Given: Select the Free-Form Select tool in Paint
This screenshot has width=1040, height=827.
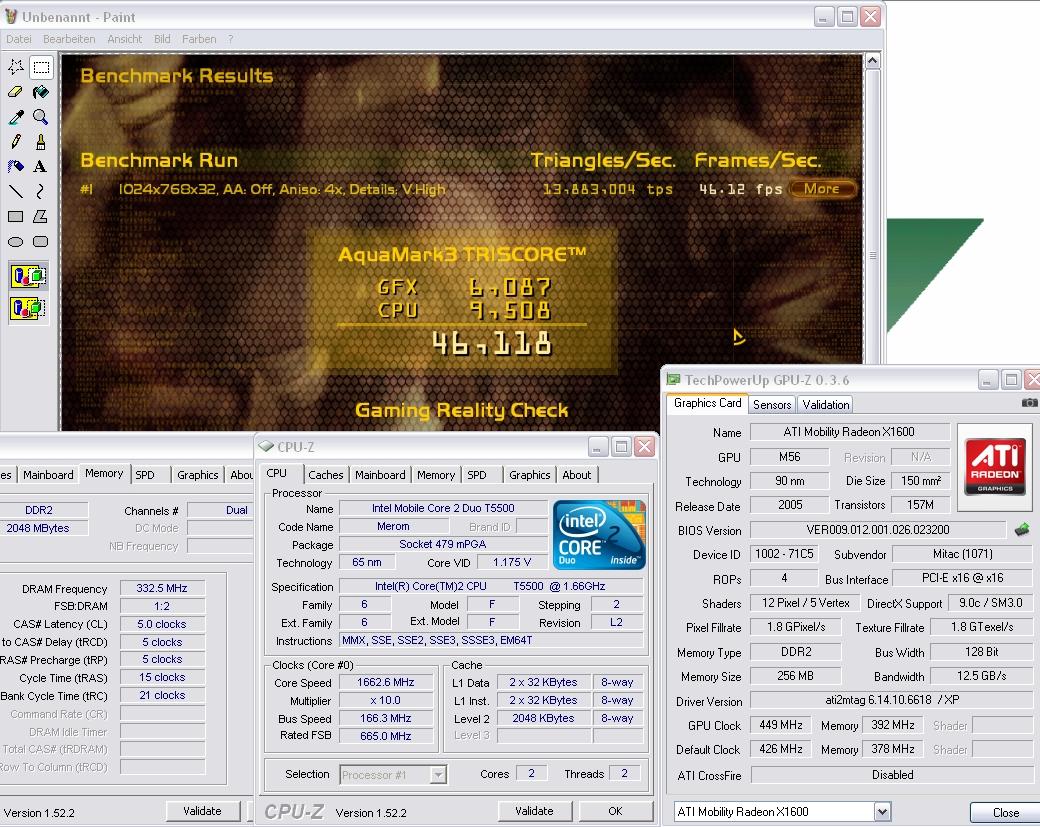Looking at the screenshot, I should [x=16, y=67].
